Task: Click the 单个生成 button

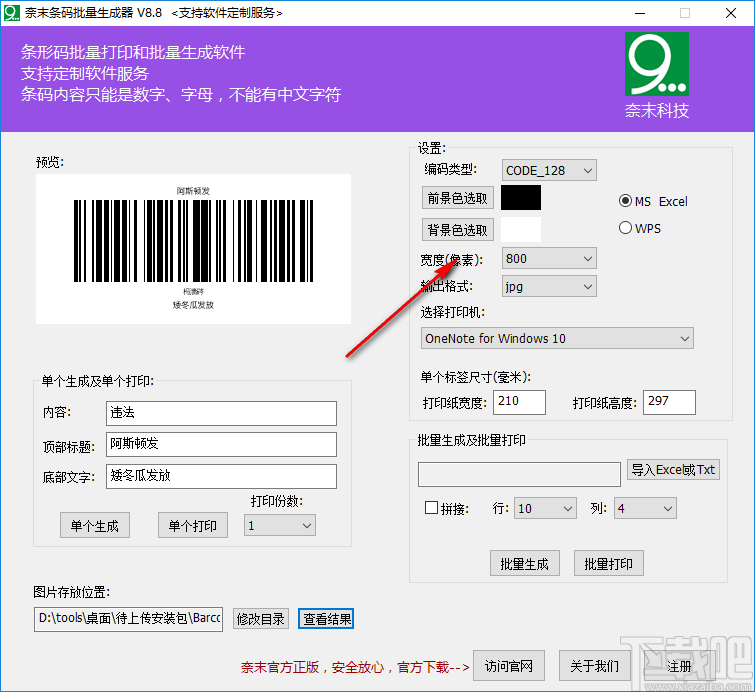Action: coord(95,525)
